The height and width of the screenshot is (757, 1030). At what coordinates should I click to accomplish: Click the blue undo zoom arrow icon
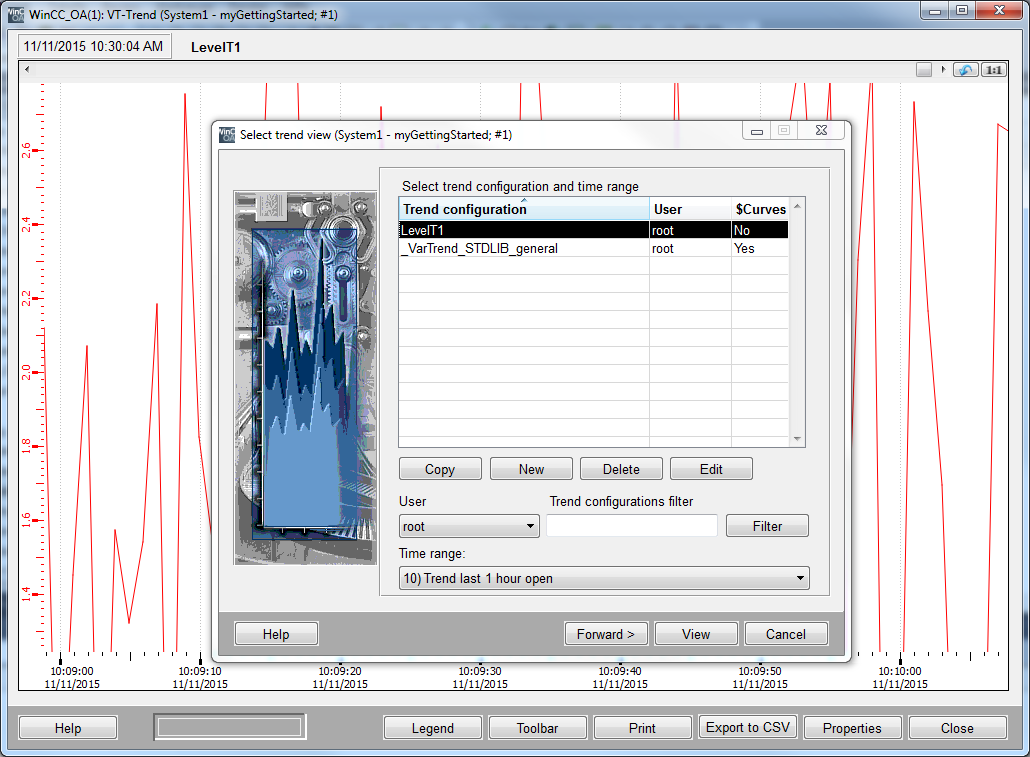[x=966, y=70]
